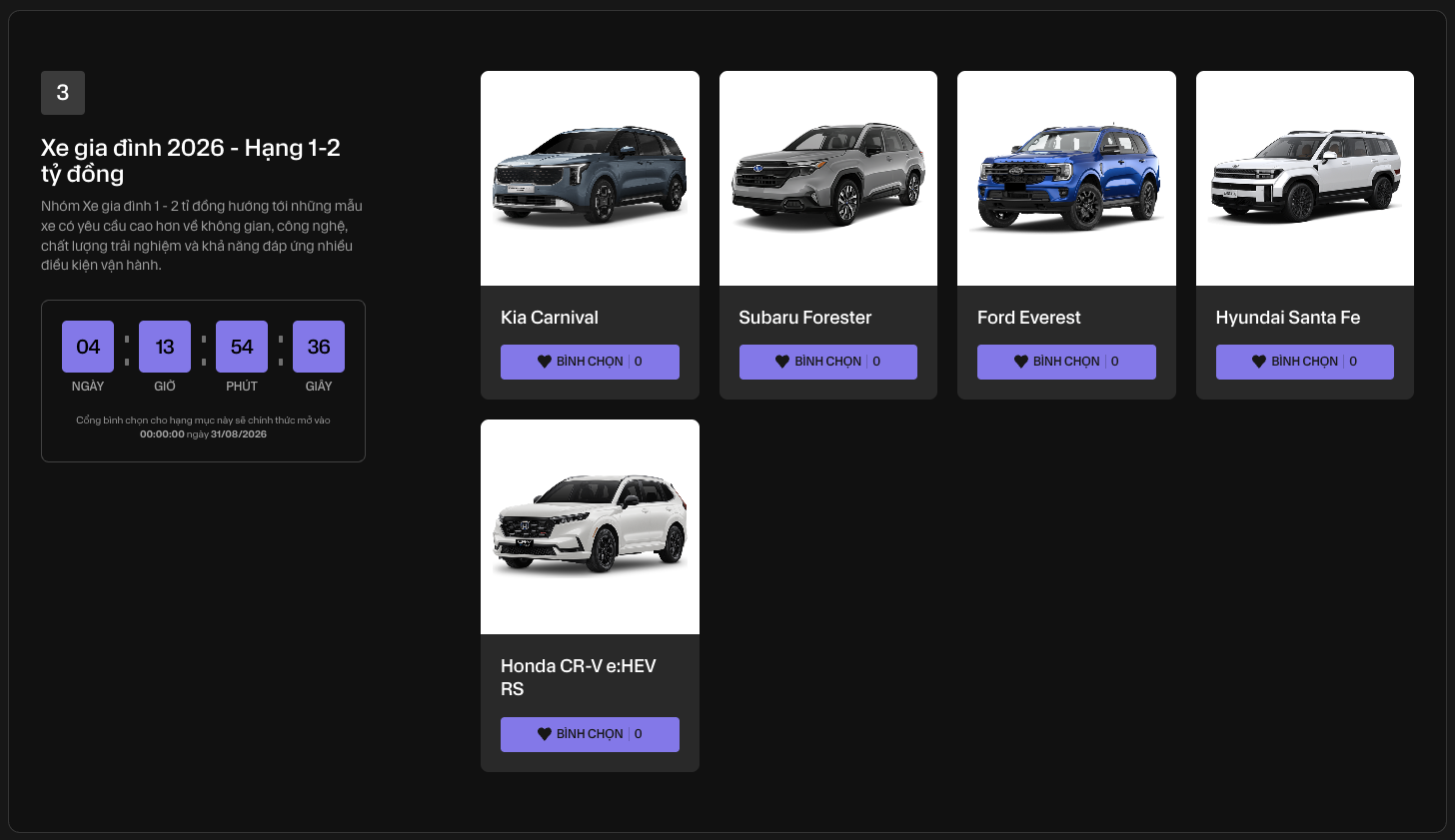
Task: Click the countdown hours box showing 13
Action: (165, 347)
